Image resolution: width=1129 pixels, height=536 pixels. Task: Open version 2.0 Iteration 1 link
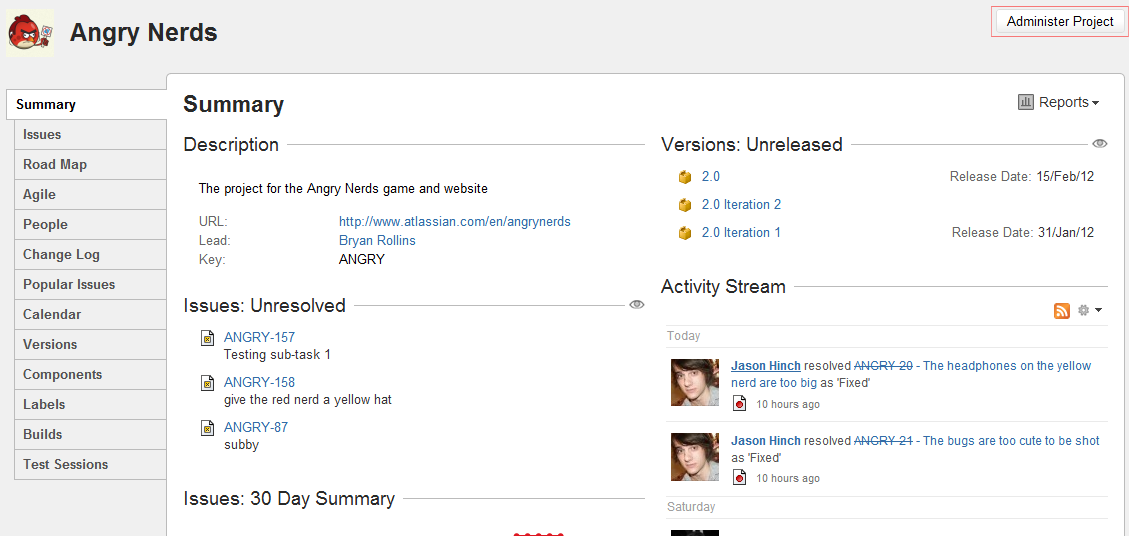[x=742, y=233]
